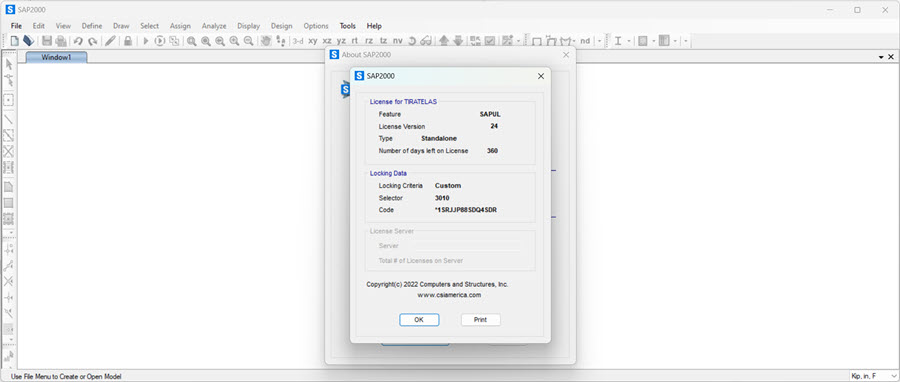Viewport: 900px width, 382px height.
Task: Click the window list dropdown arrow near Window1
Action: [x=881, y=57]
